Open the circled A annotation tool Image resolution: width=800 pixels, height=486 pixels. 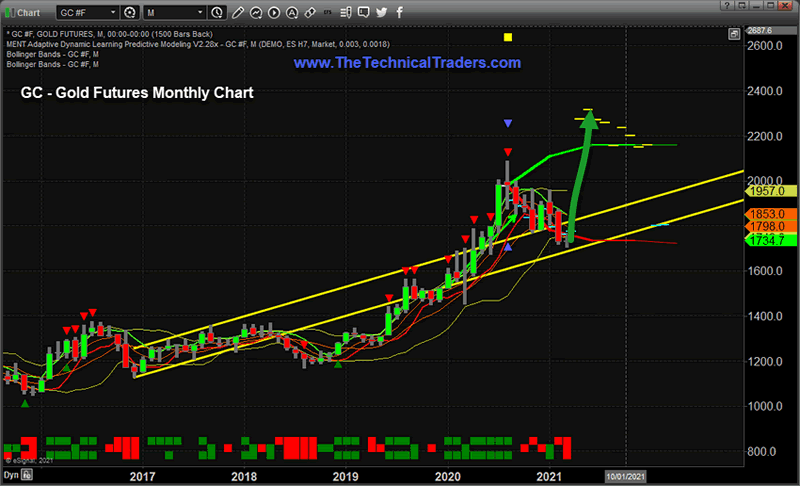(x=292, y=13)
